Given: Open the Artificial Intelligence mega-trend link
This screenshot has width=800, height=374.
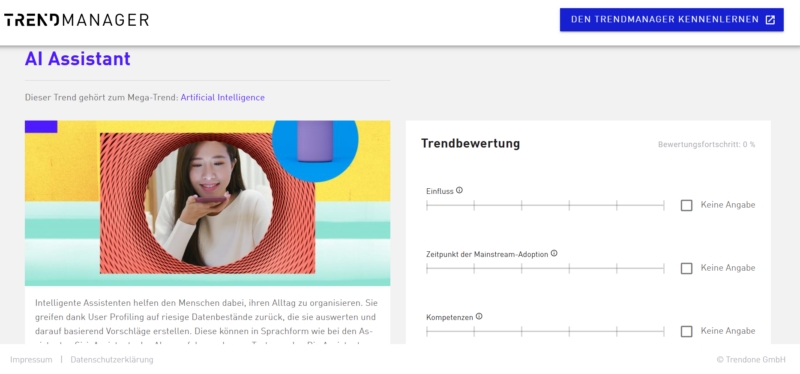Looking at the screenshot, I should pyautogui.click(x=222, y=97).
